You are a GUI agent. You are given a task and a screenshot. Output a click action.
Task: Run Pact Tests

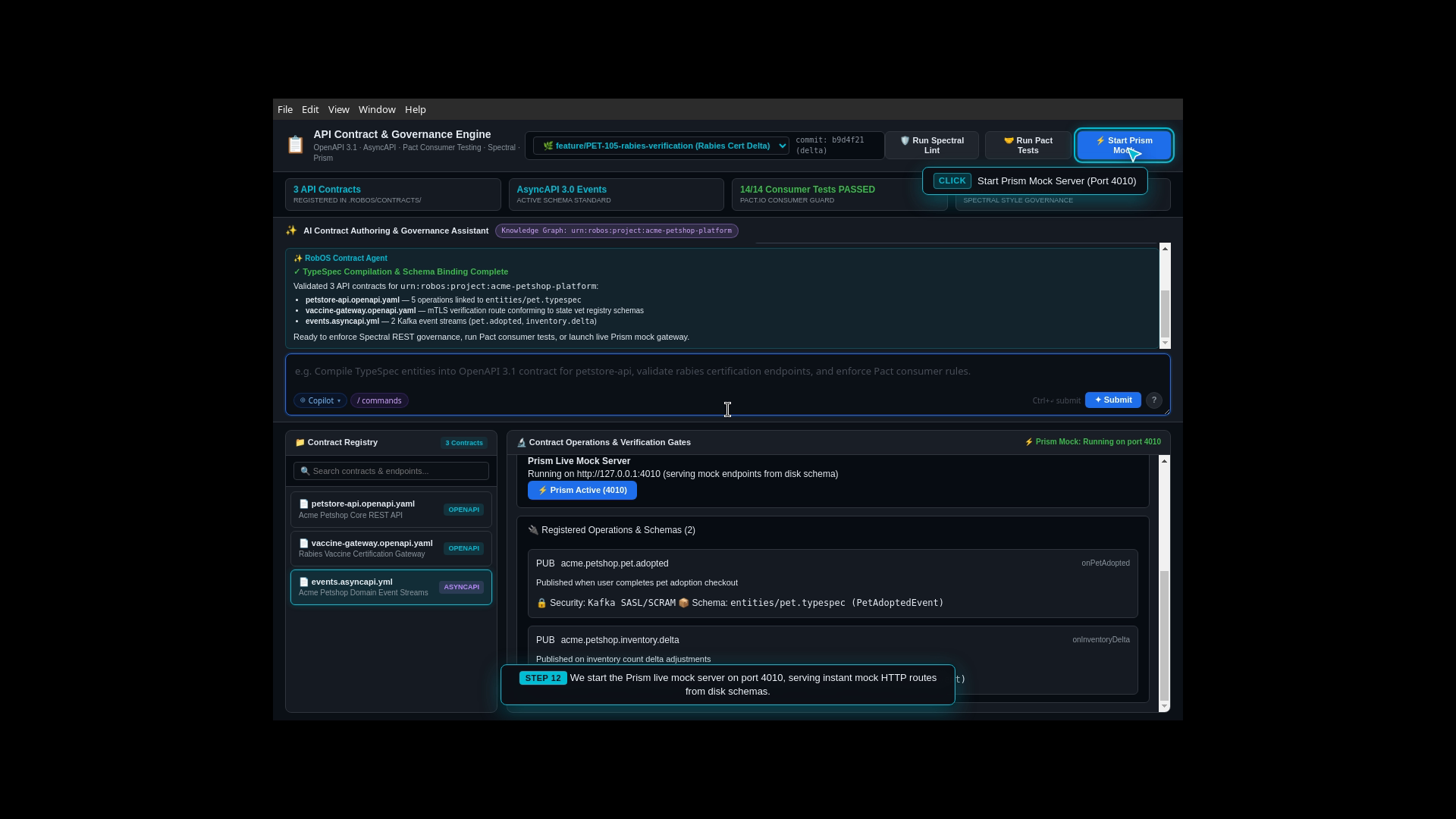point(1028,146)
